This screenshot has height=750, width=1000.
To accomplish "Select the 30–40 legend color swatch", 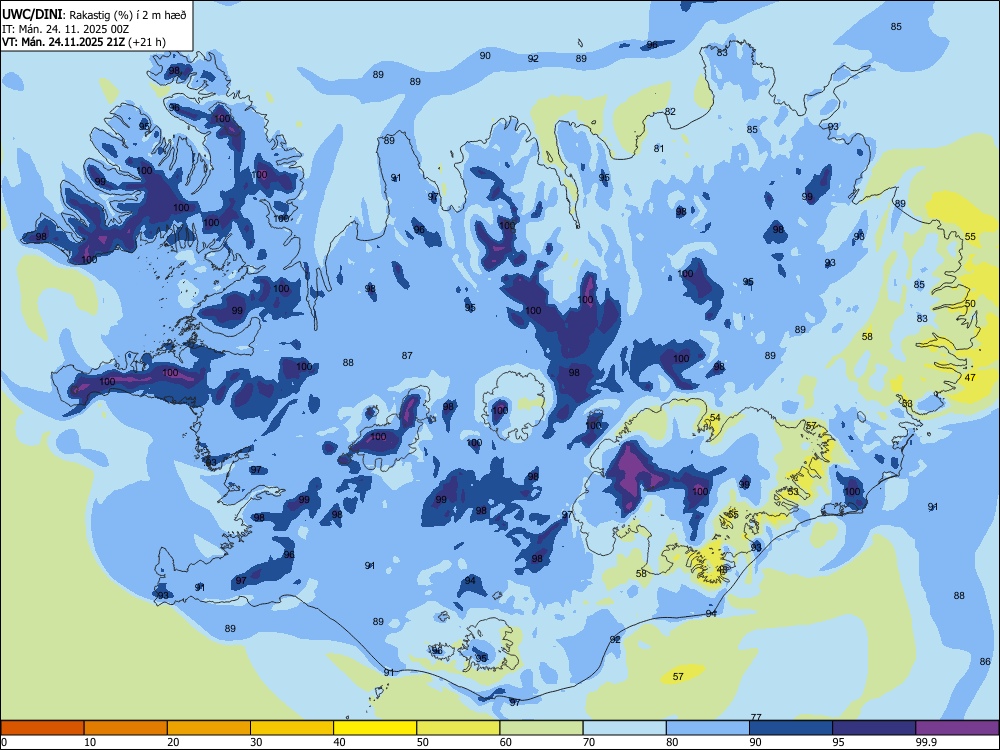I will pos(292,728).
